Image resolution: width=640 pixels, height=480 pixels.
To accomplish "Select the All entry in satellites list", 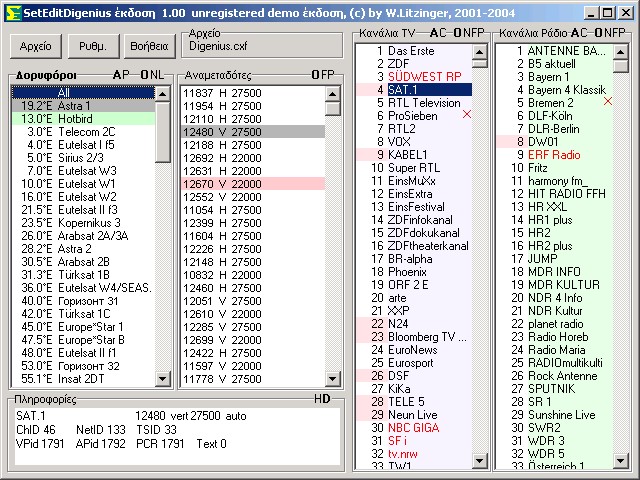I will pos(84,92).
